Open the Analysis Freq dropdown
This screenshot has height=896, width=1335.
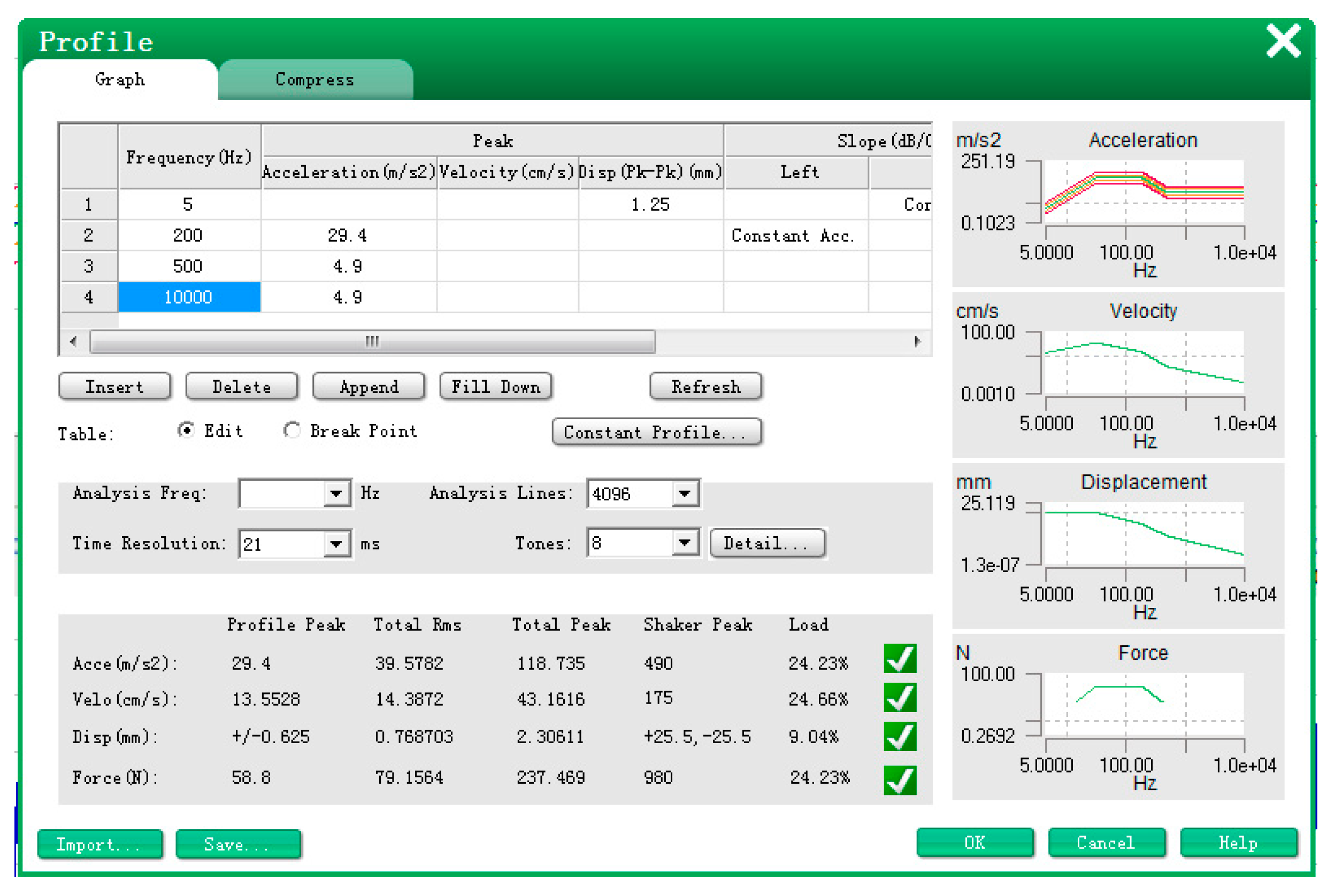tap(335, 493)
